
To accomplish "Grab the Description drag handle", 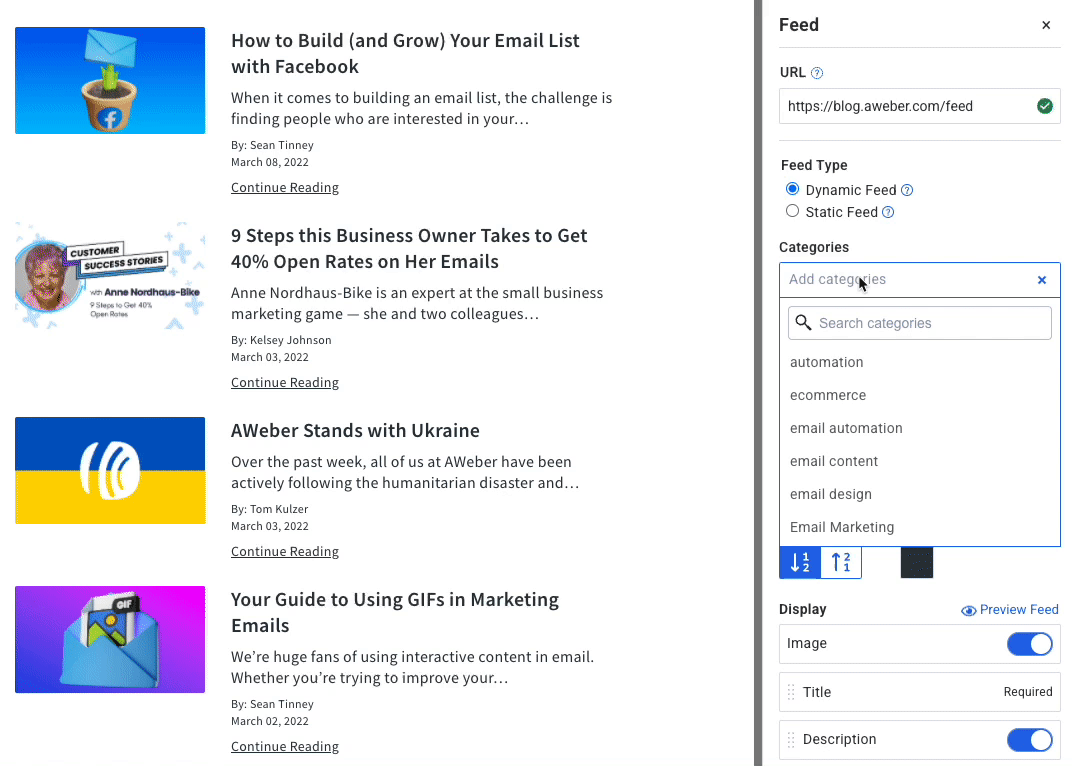I will 790,739.
